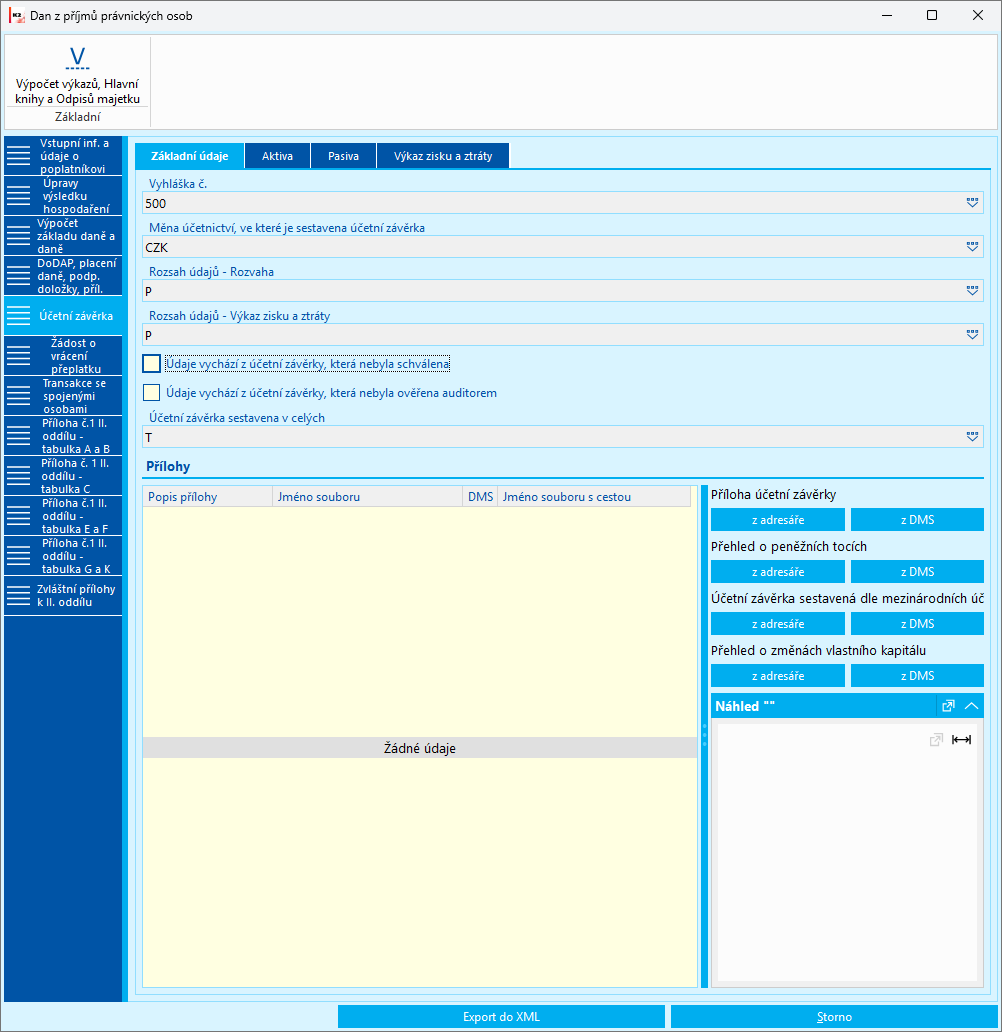Add Příloha účetní závěrky z adresáře
The width and height of the screenshot is (1002, 1032).
[x=778, y=520]
